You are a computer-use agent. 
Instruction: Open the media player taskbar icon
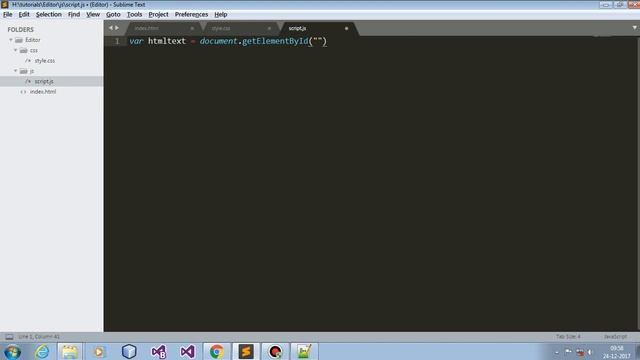coord(99,352)
